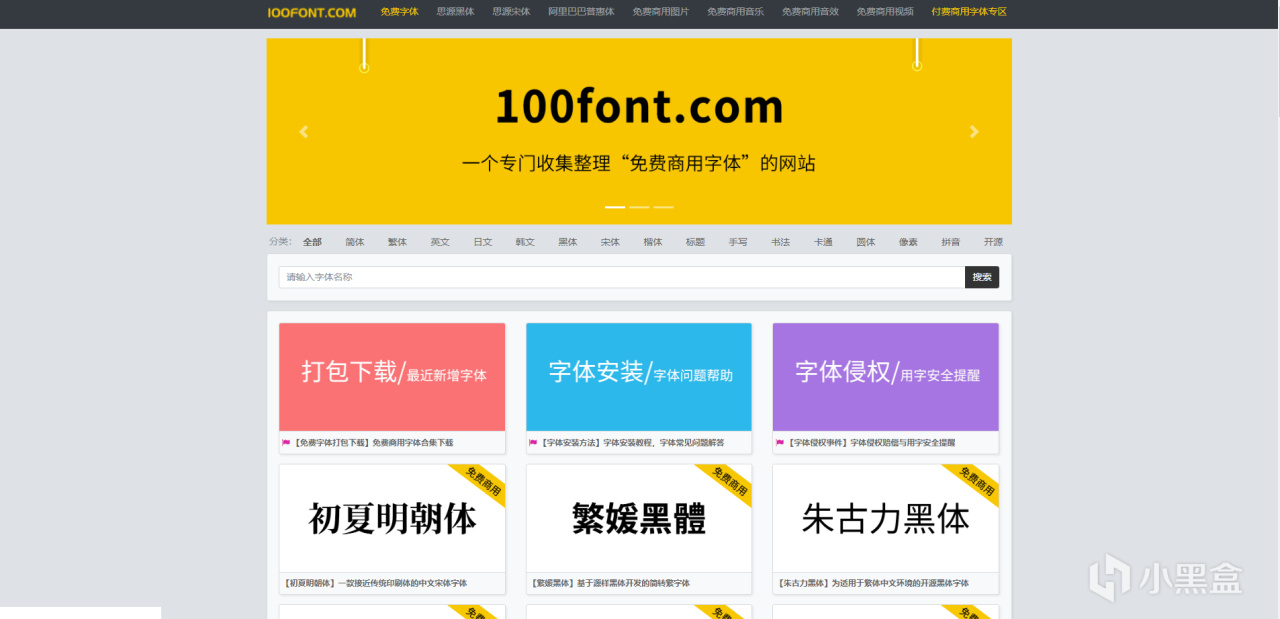Screen dimensions: 1280x619
Task: Select the first carousel indicator
Action: pos(615,207)
